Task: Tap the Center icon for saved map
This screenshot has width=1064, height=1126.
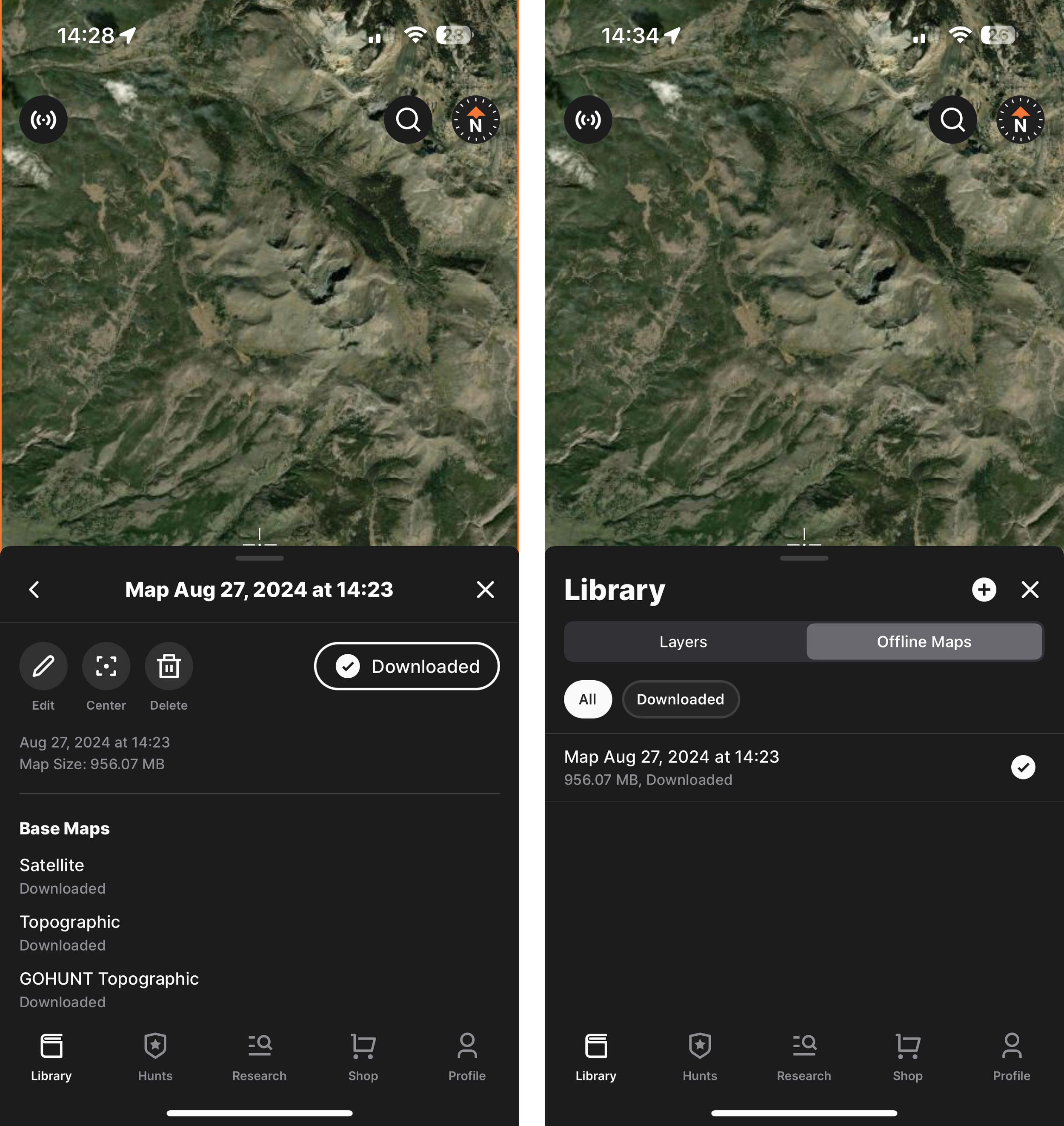Action: click(x=106, y=666)
